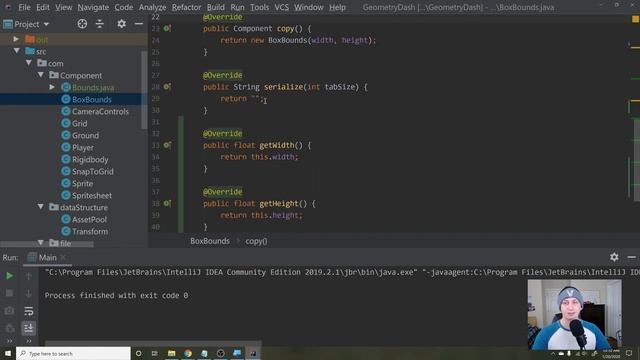Open Project panel settings gear
The height and width of the screenshot is (360, 640).
(x=121, y=24)
